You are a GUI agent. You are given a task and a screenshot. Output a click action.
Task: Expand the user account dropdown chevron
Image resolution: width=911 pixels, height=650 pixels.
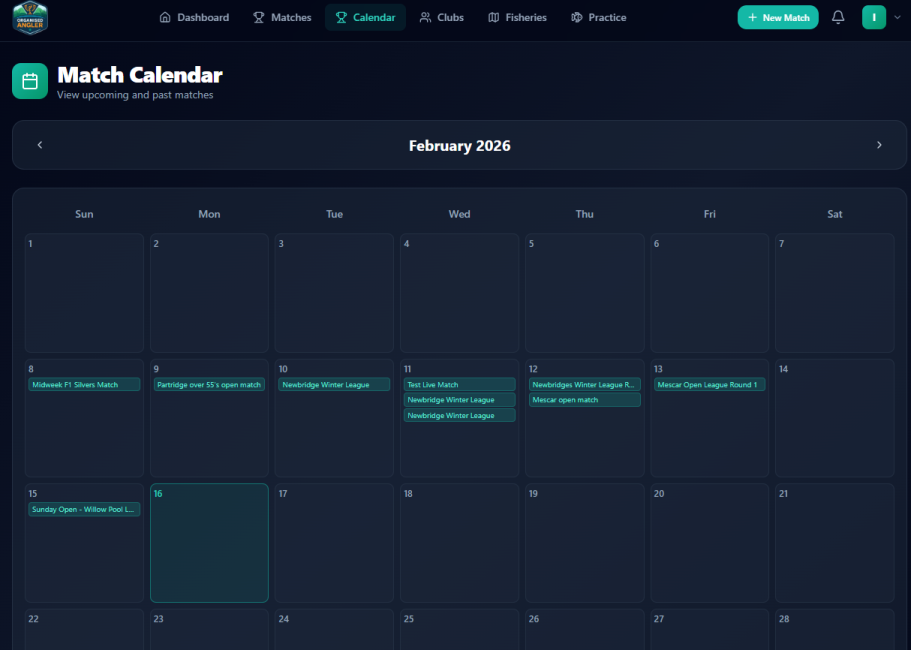pyautogui.click(x=896, y=17)
